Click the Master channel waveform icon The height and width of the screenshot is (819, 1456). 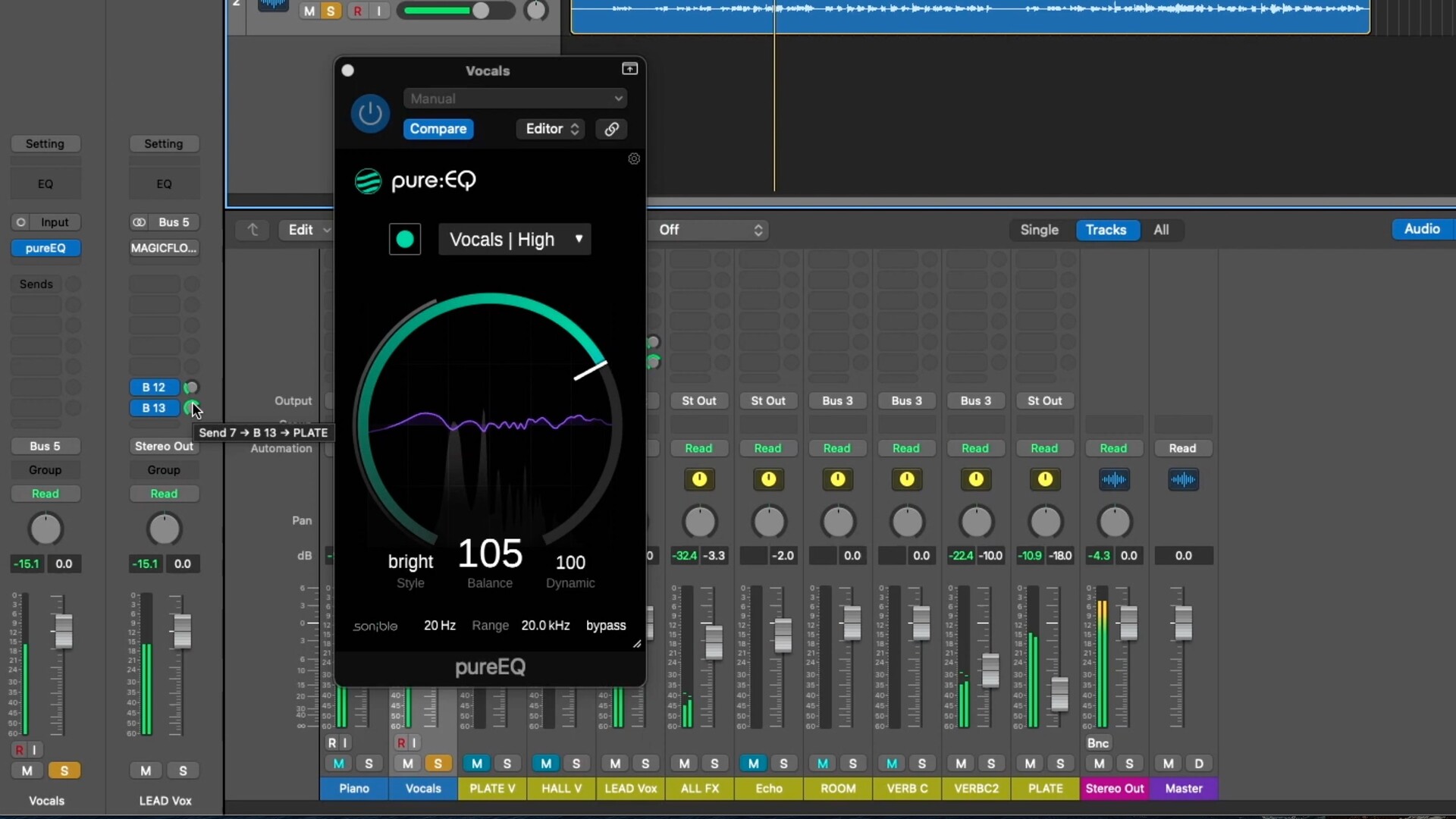click(x=1183, y=479)
